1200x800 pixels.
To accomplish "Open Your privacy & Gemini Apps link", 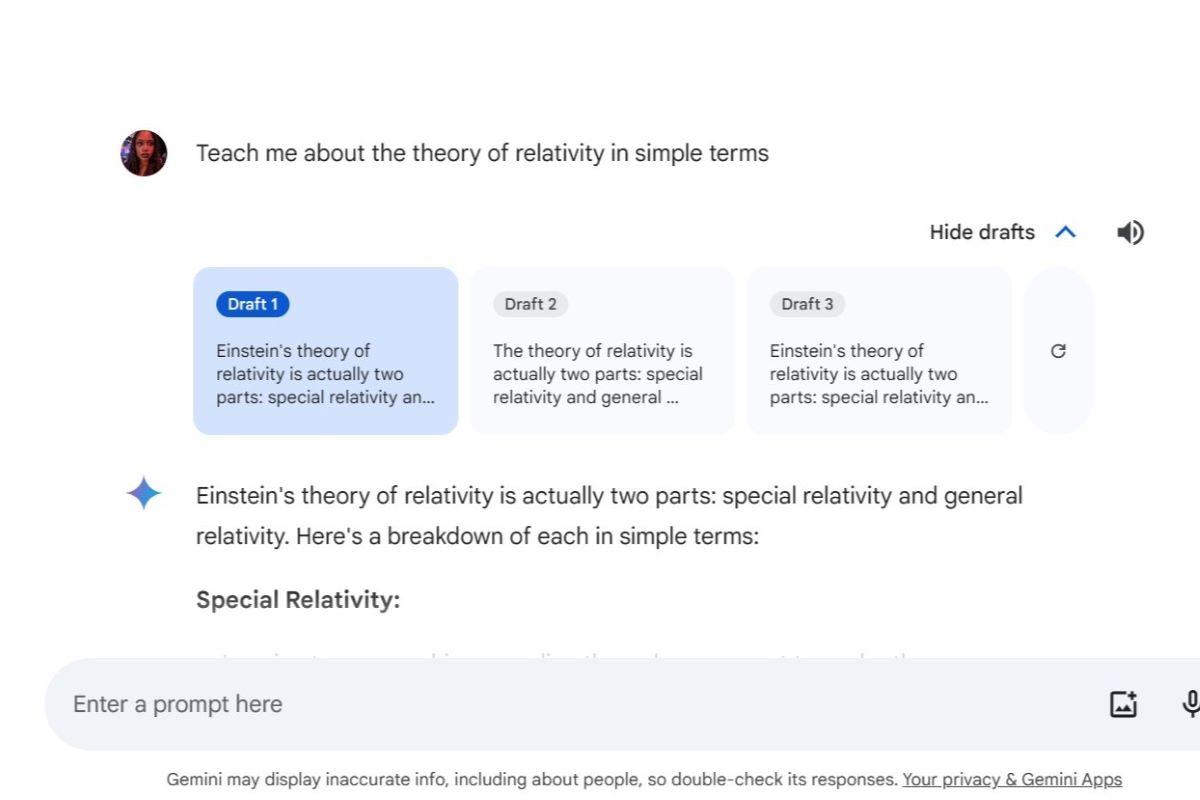I will pyautogui.click(x=1012, y=779).
